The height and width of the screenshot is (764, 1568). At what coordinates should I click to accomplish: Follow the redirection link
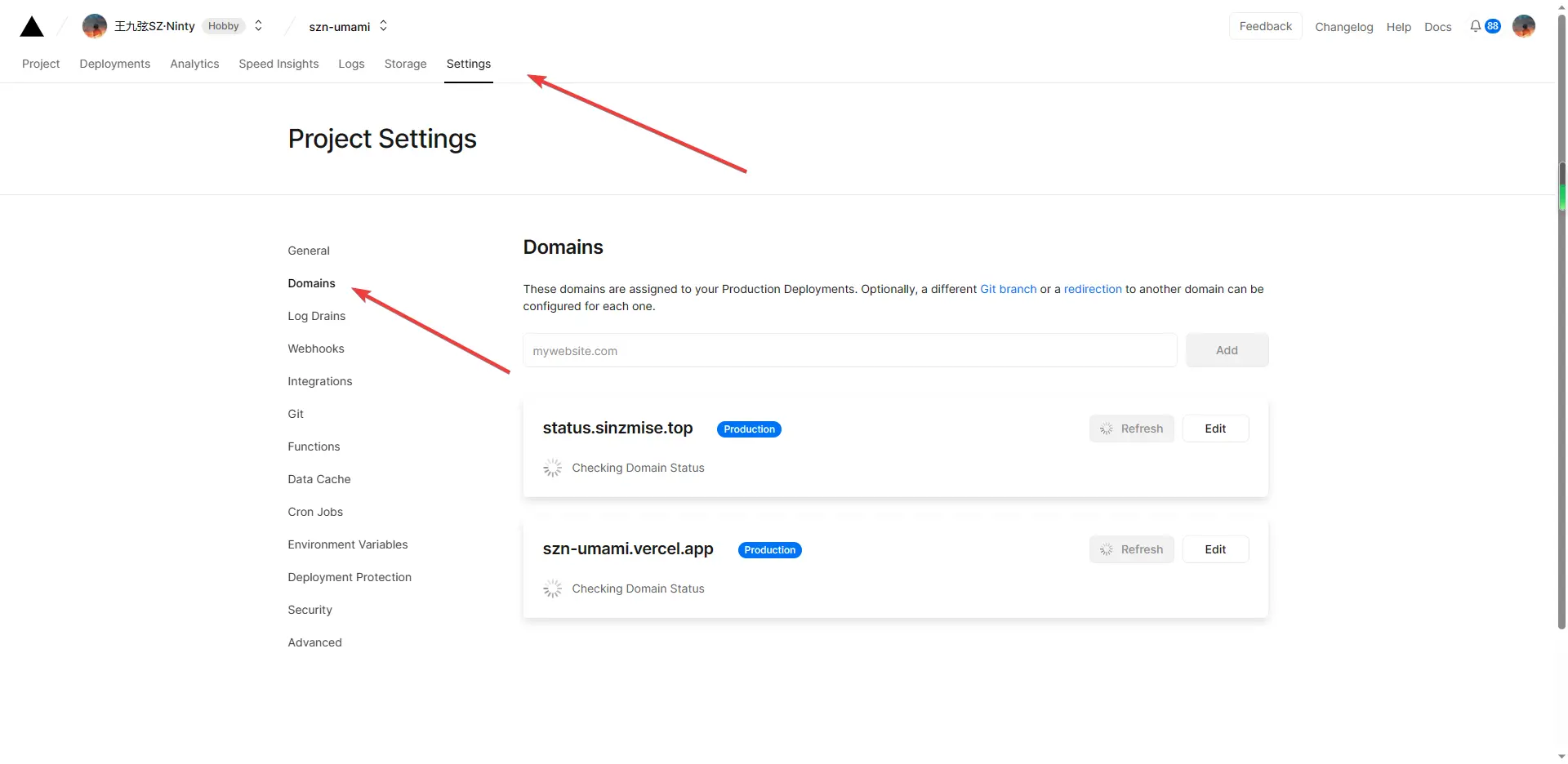(1093, 289)
